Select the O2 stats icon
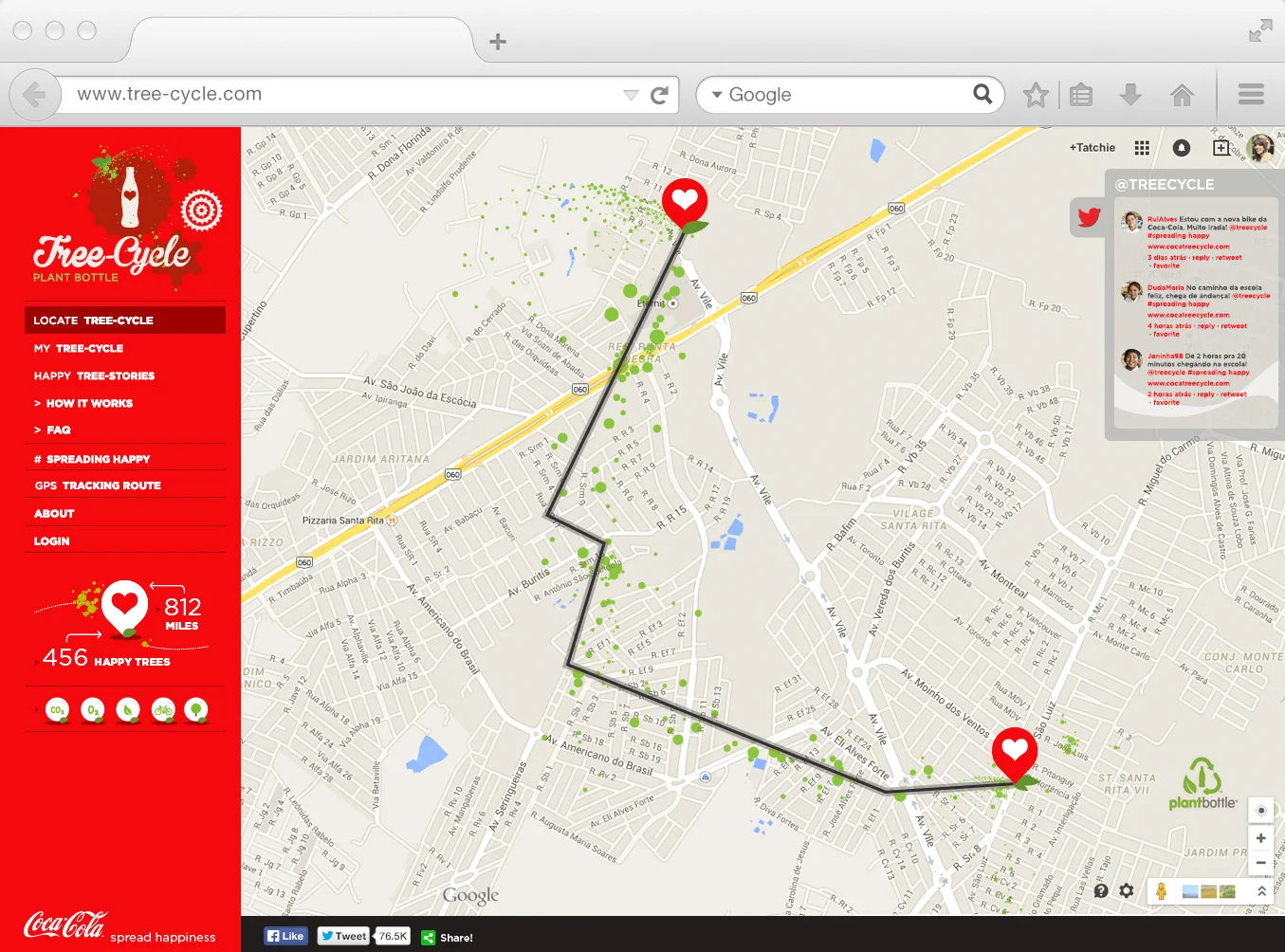This screenshot has width=1285, height=952. pos(92,710)
